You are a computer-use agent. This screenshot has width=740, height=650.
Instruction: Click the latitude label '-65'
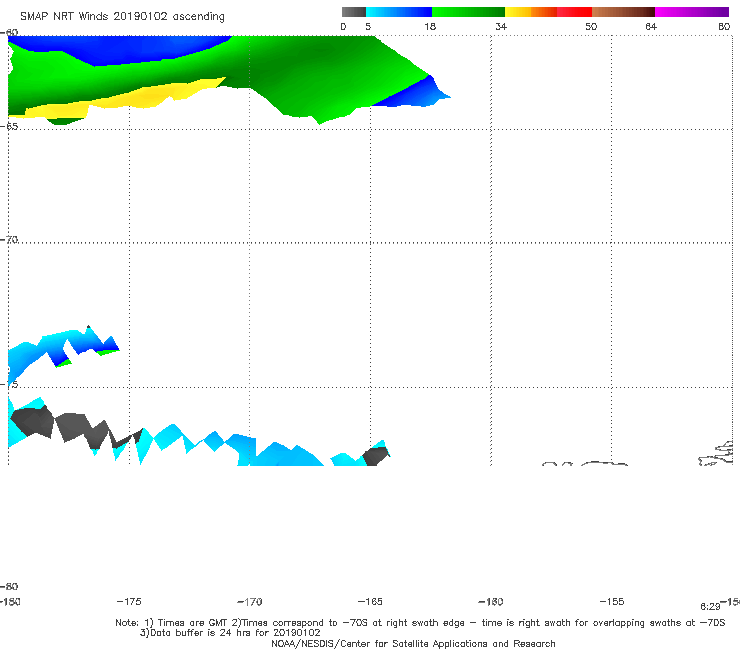[9, 126]
